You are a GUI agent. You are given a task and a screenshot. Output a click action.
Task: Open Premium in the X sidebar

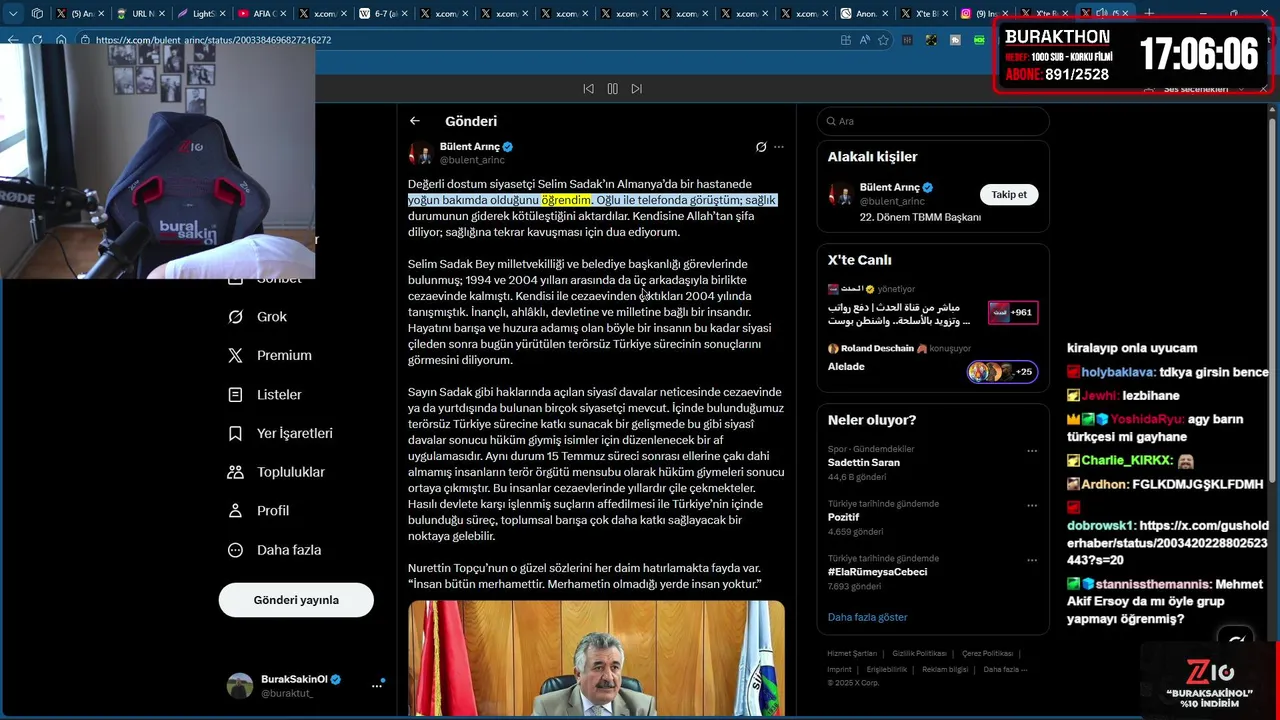tap(270, 356)
